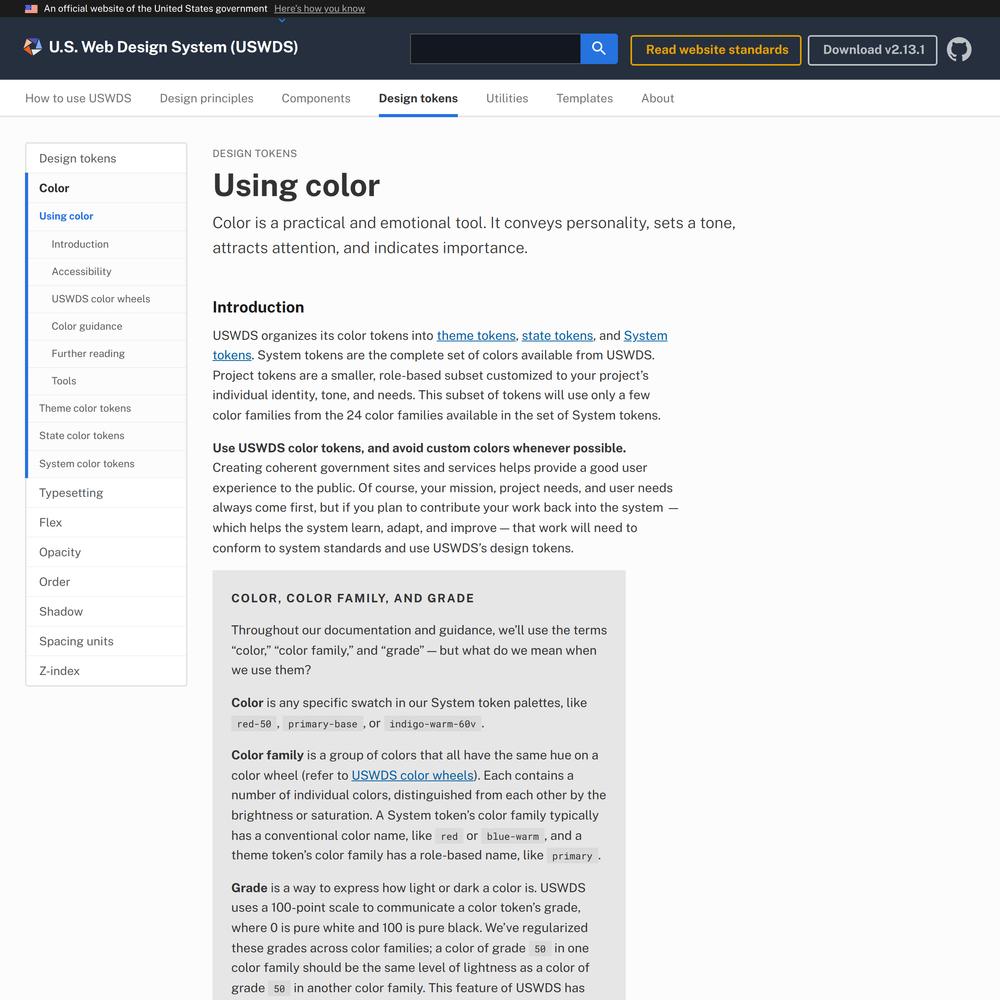
Task: Open the GitHub octocat icon
Action: (x=959, y=49)
